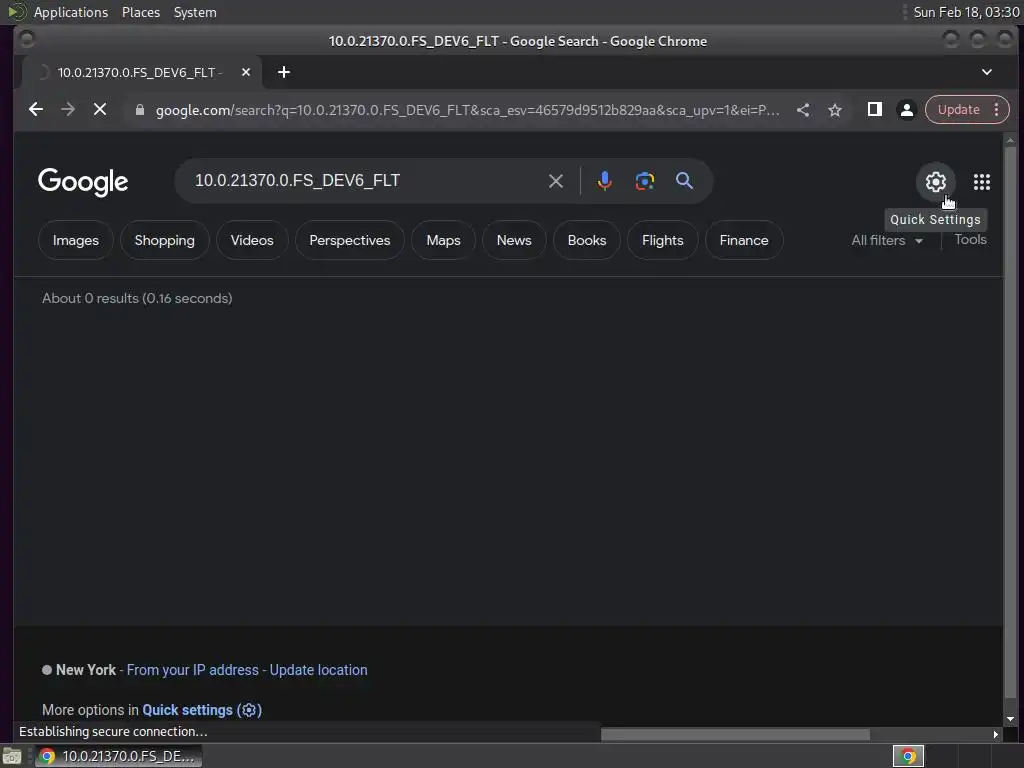The height and width of the screenshot is (768, 1024).
Task: Click the show desktop icon in bottom panel
Action: 12,756
